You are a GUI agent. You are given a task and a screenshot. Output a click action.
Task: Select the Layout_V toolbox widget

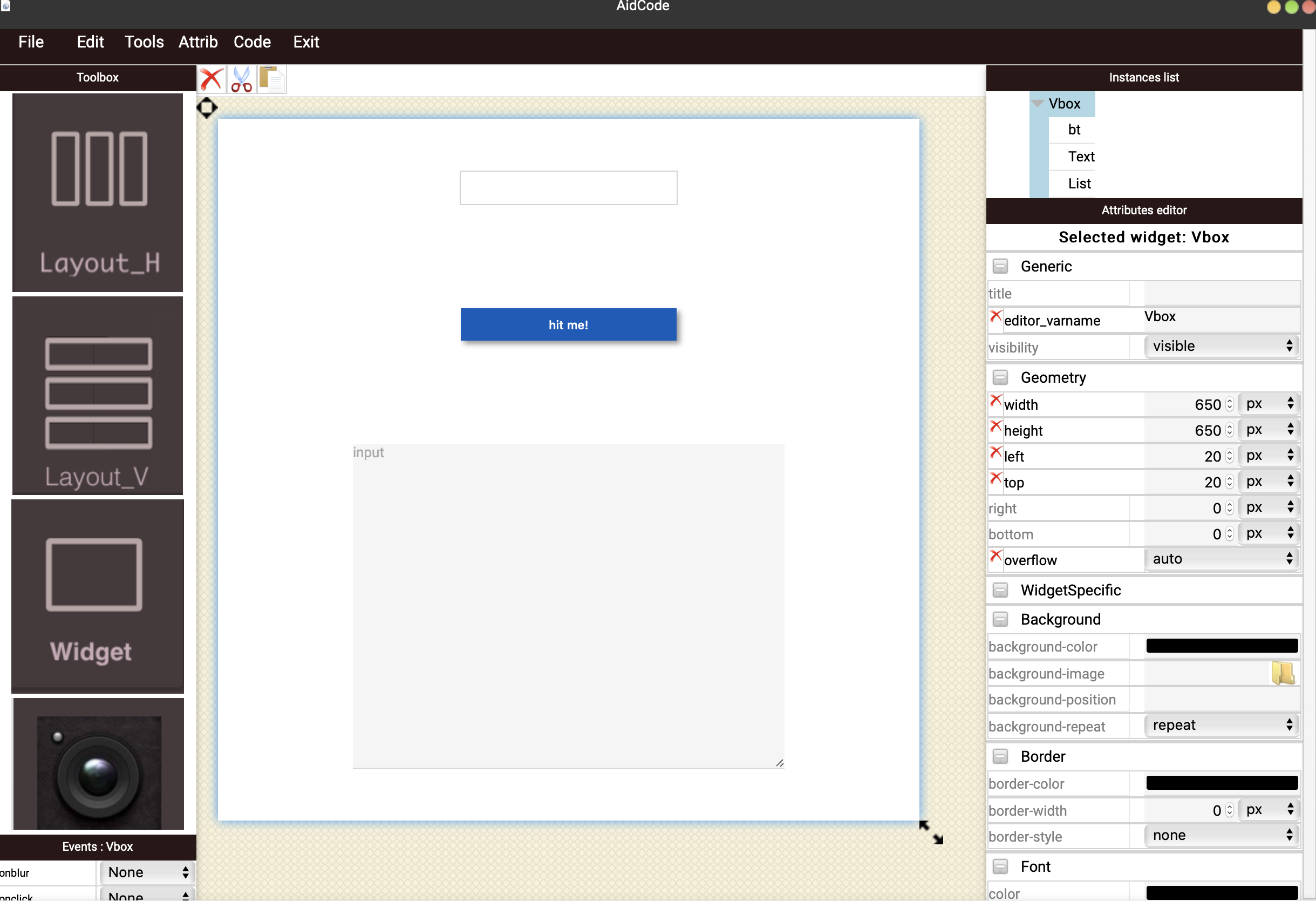pyautogui.click(x=98, y=396)
